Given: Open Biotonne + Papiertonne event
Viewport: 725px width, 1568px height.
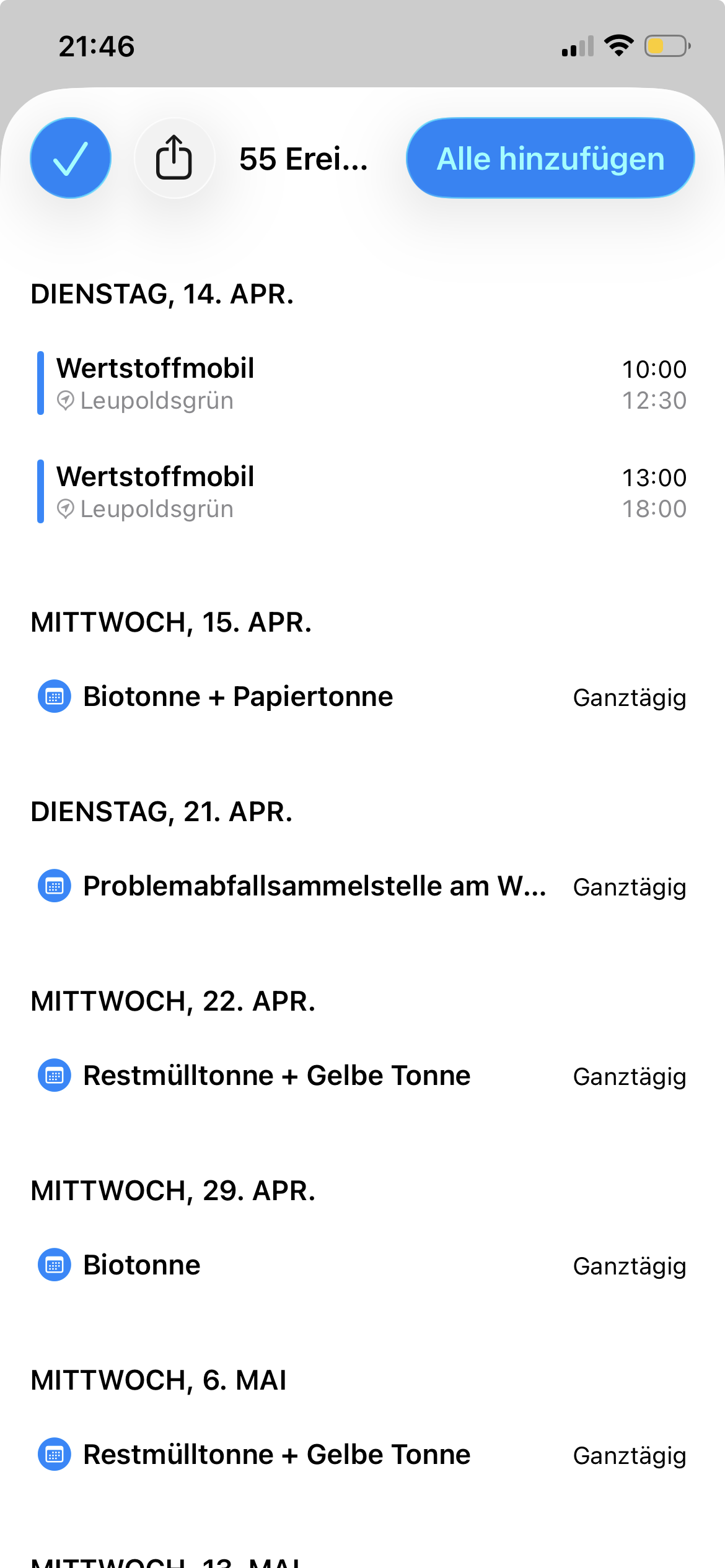Looking at the screenshot, I should point(239,697).
